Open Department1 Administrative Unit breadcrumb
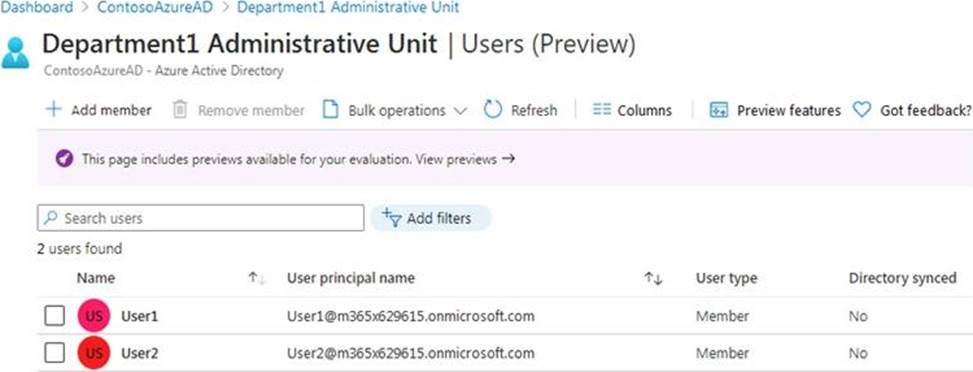The image size is (973, 372). 348,7
